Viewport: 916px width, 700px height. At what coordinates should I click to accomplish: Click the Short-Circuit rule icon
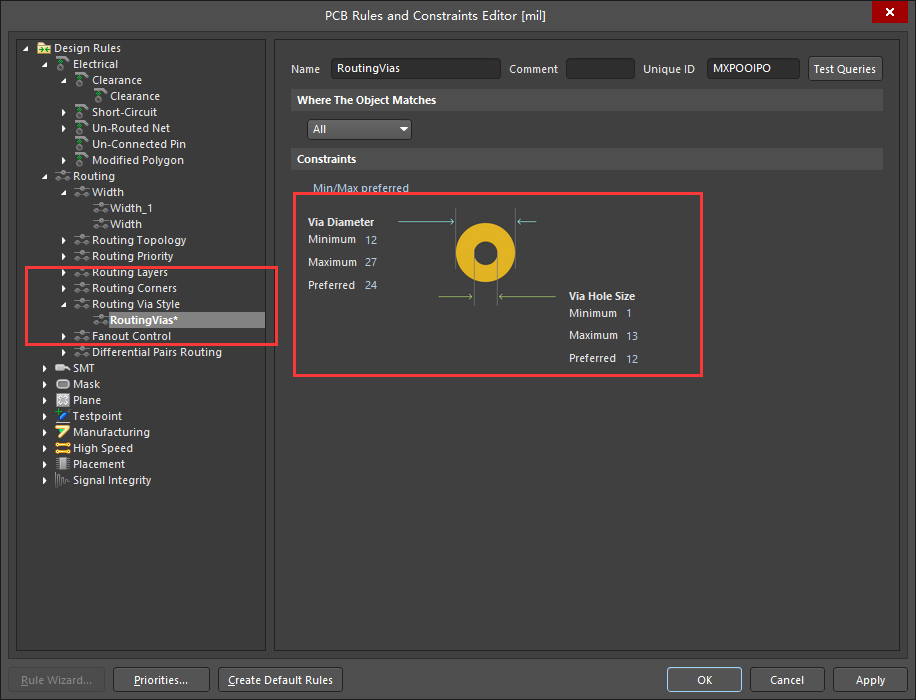tap(82, 112)
